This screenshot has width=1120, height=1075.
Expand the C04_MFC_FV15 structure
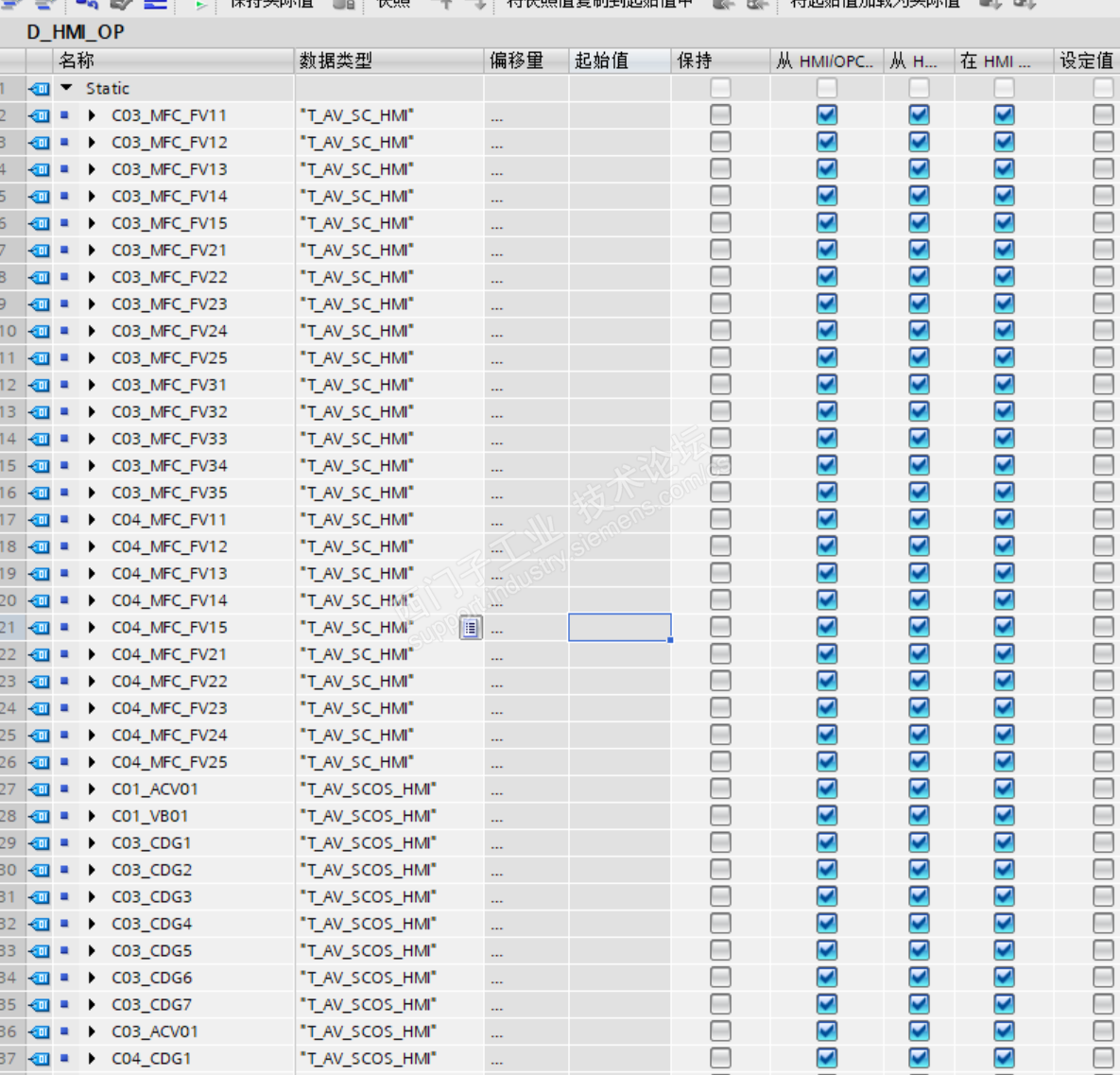point(92,628)
